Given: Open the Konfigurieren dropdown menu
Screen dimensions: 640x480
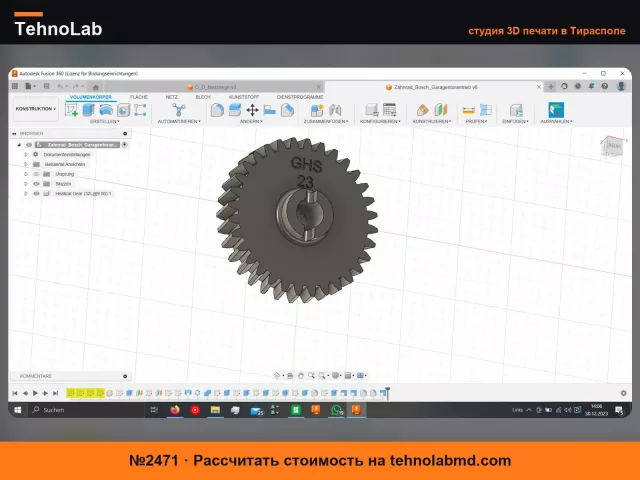Looking at the screenshot, I should 380,121.
